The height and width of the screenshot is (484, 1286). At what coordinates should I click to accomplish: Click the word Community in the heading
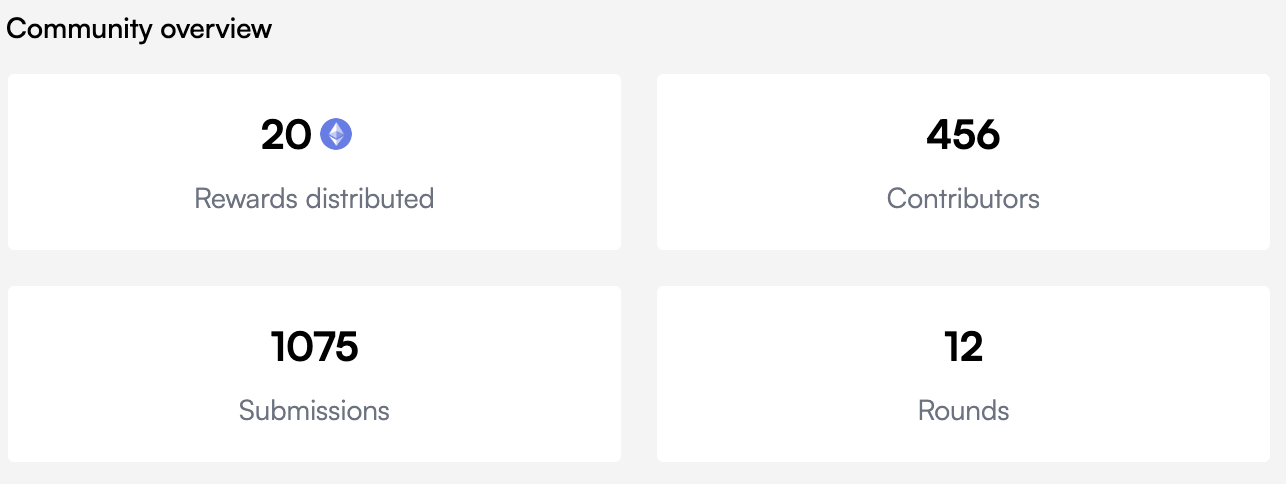78,28
